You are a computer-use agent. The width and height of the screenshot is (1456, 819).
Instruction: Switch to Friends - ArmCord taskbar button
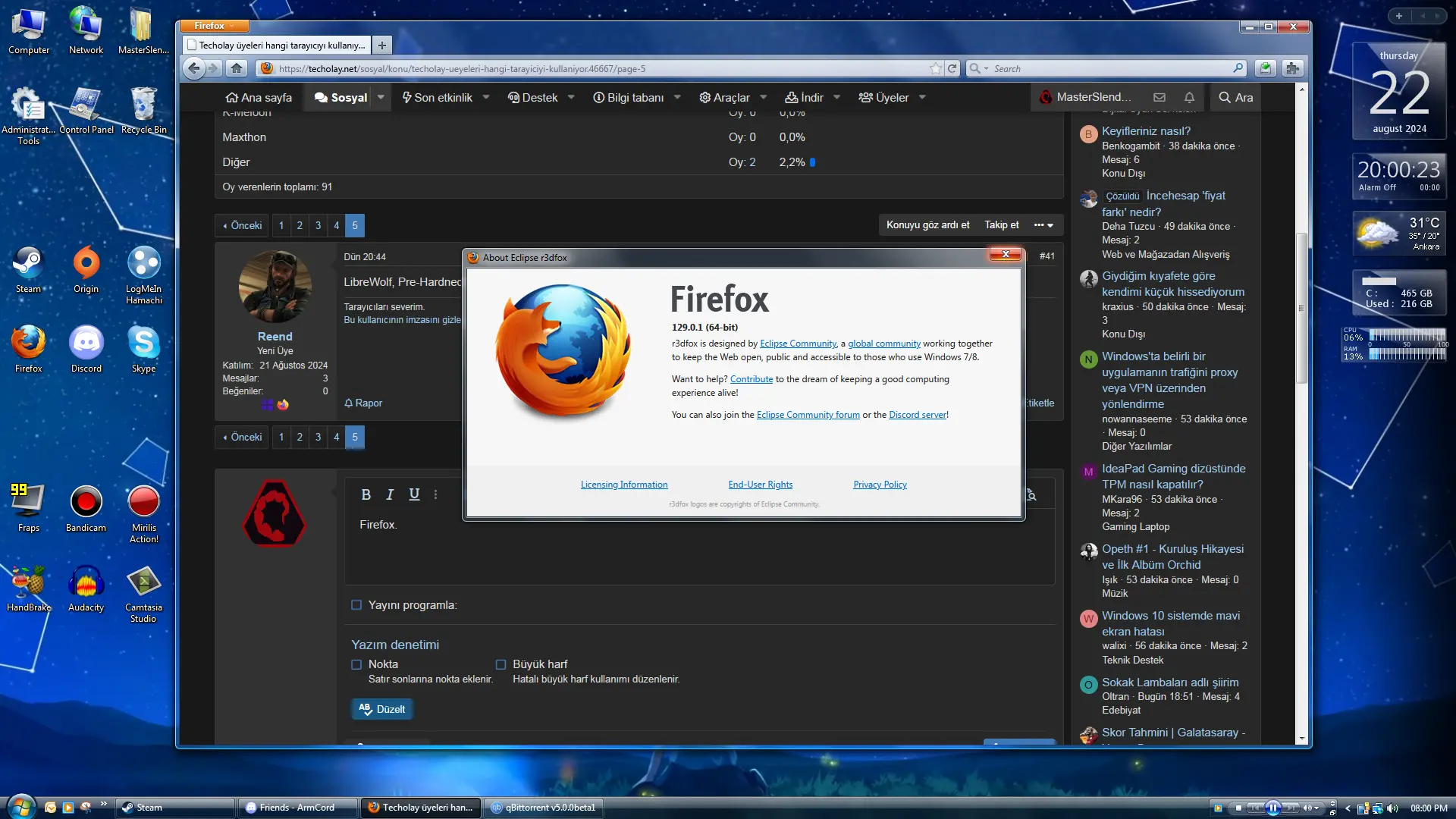tap(299, 808)
